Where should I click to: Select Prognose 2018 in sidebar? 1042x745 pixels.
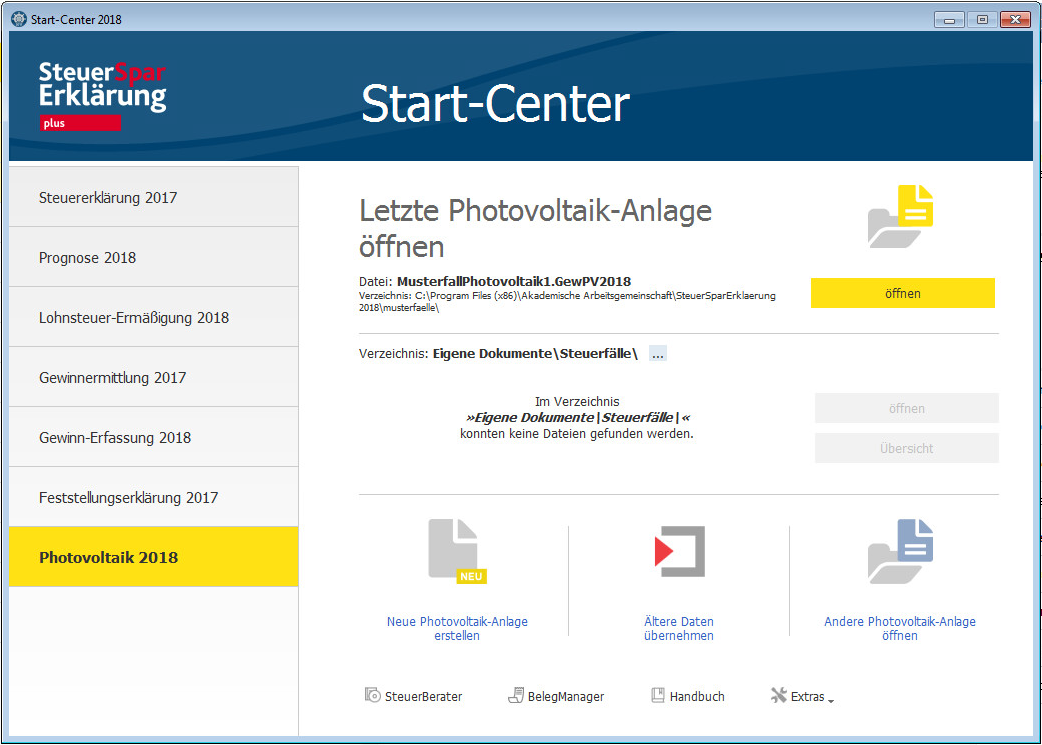[x=154, y=257]
